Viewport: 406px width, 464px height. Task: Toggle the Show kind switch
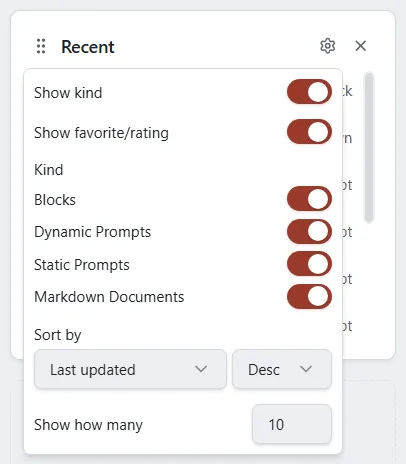[309, 92]
